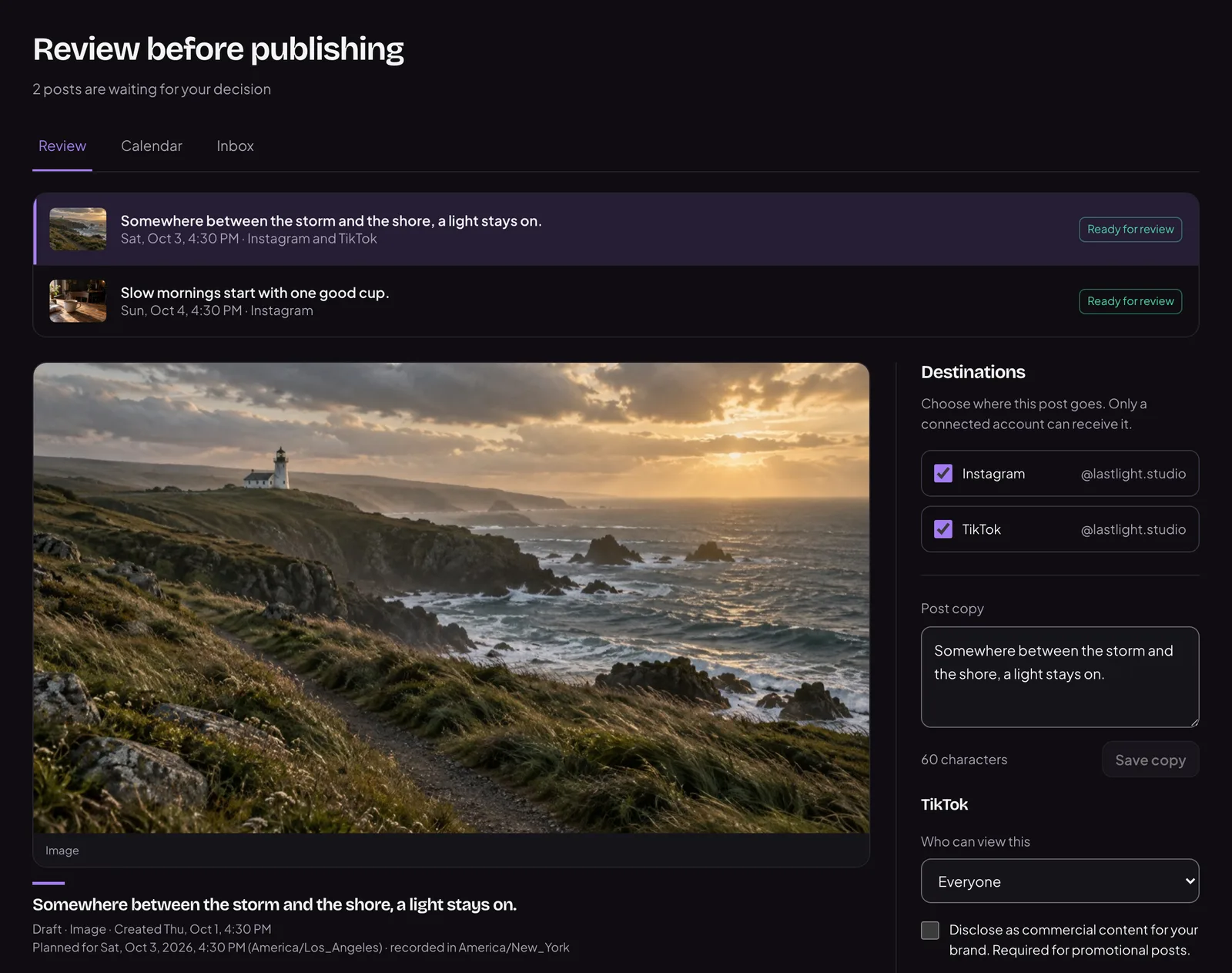
Task: Open the Calendar tab
Action: click(x=152, y=146)
